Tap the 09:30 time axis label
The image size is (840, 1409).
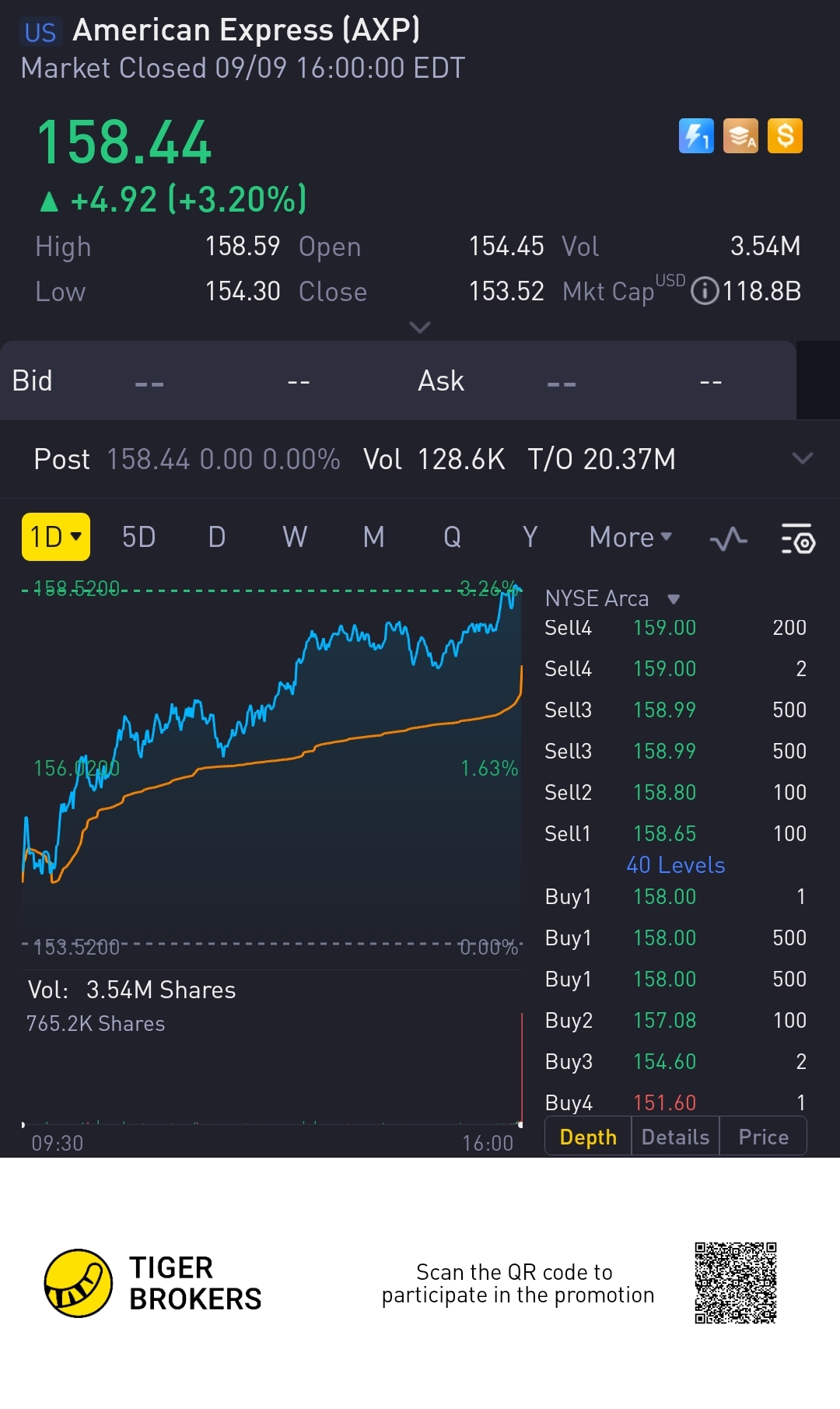[58, 1143]
